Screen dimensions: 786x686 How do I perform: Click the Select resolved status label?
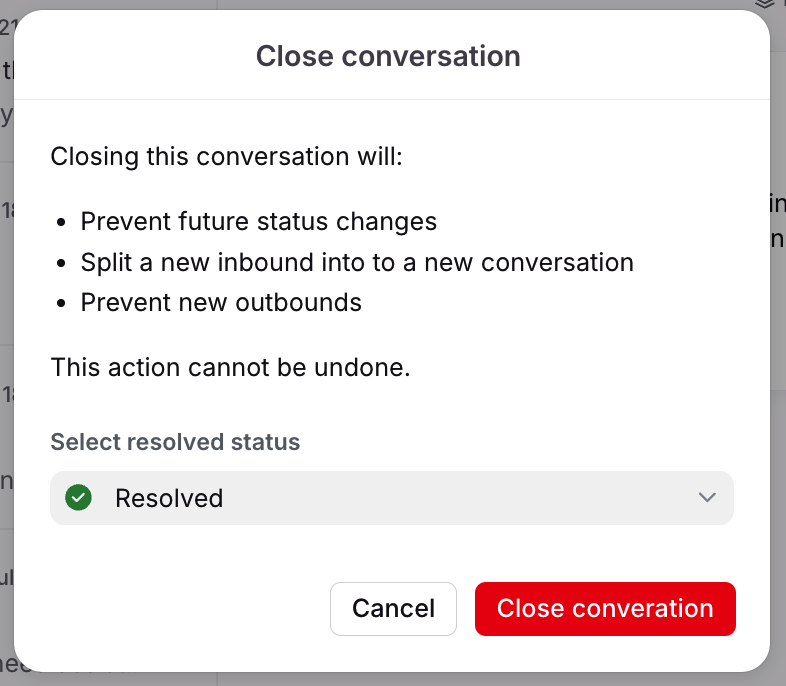tap(175, 442)
